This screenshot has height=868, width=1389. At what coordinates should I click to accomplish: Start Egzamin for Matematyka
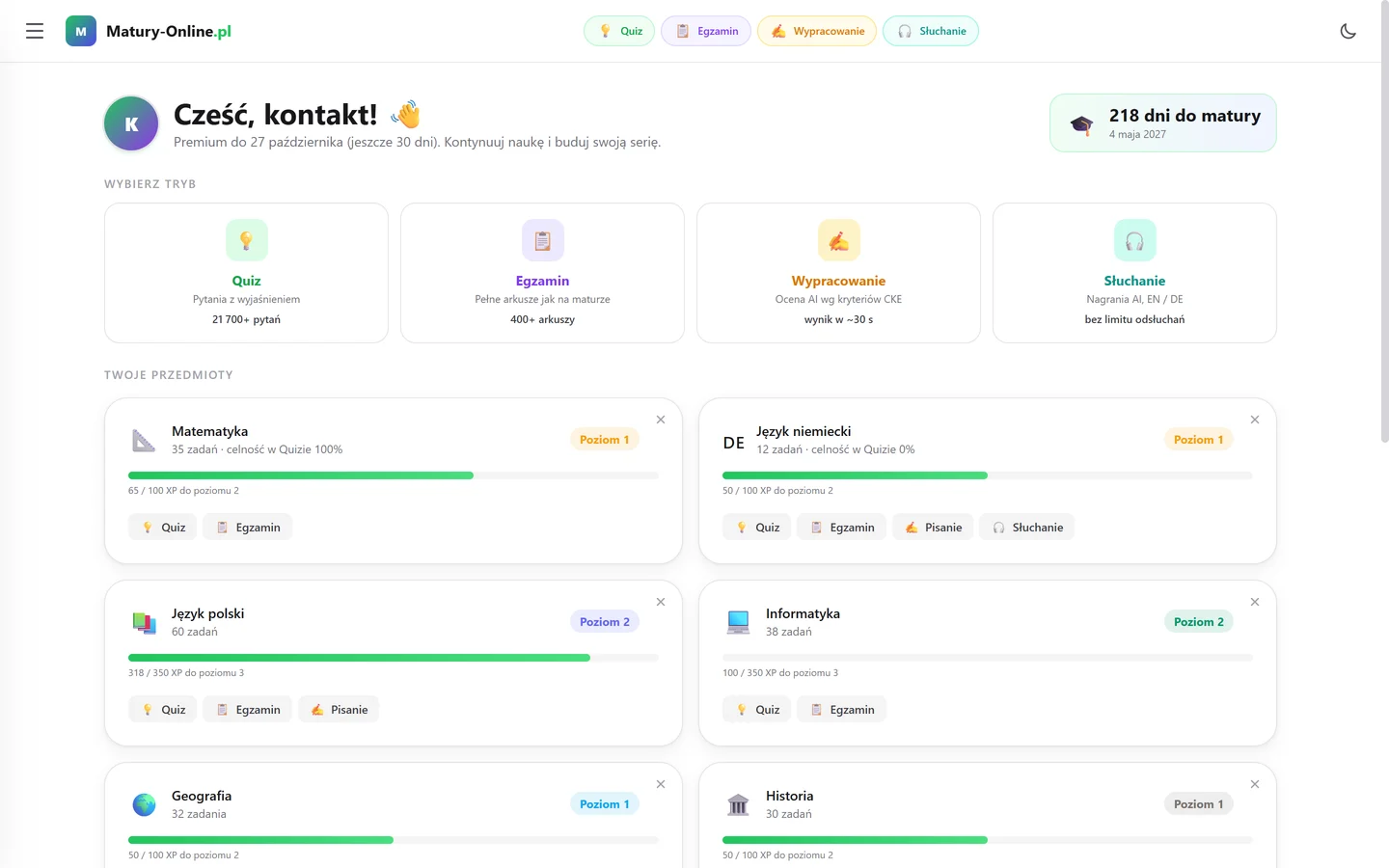click(x=248, y=528)
